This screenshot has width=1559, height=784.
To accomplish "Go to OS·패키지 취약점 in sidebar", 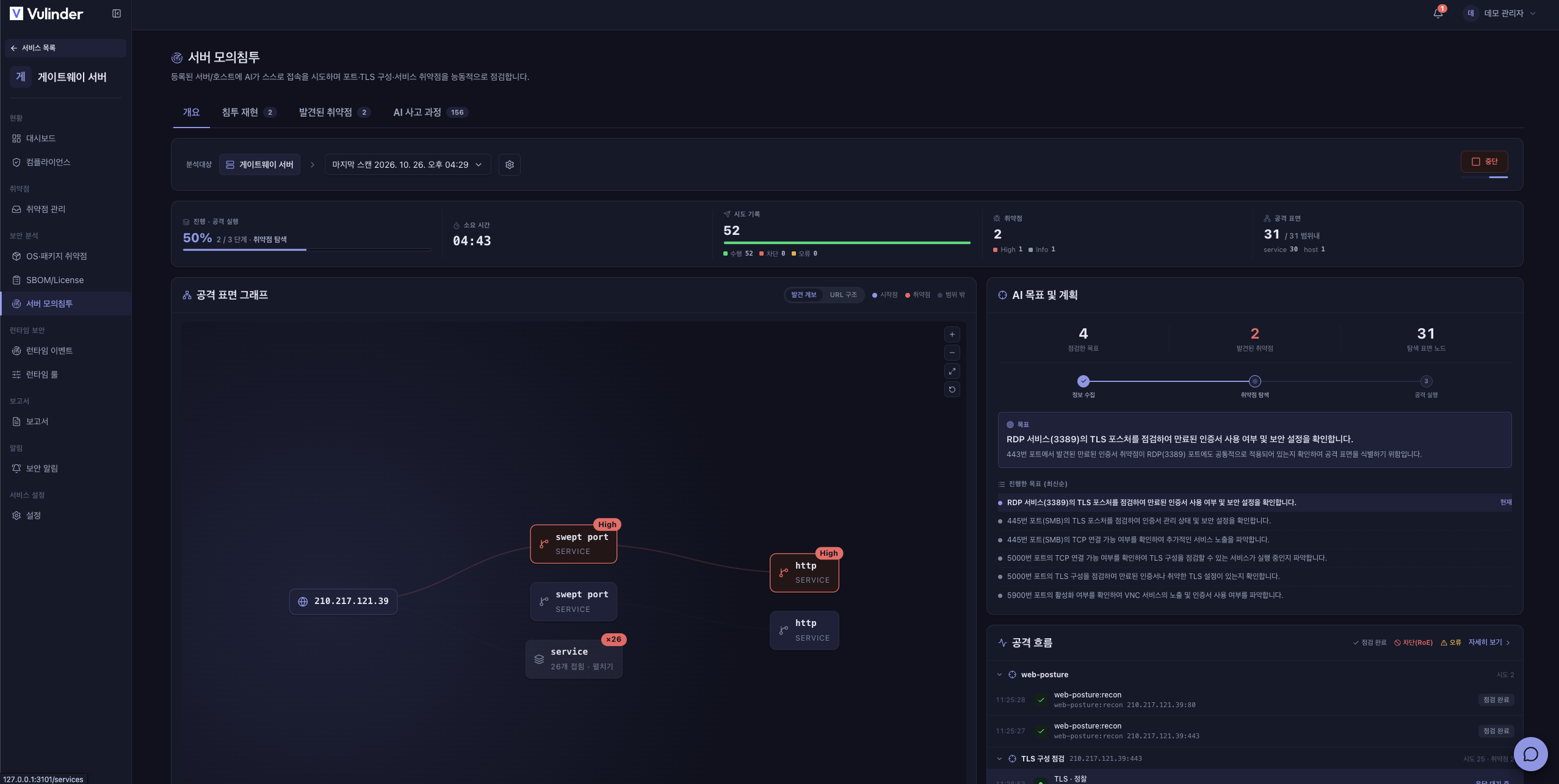I will [x=65, y=256].
